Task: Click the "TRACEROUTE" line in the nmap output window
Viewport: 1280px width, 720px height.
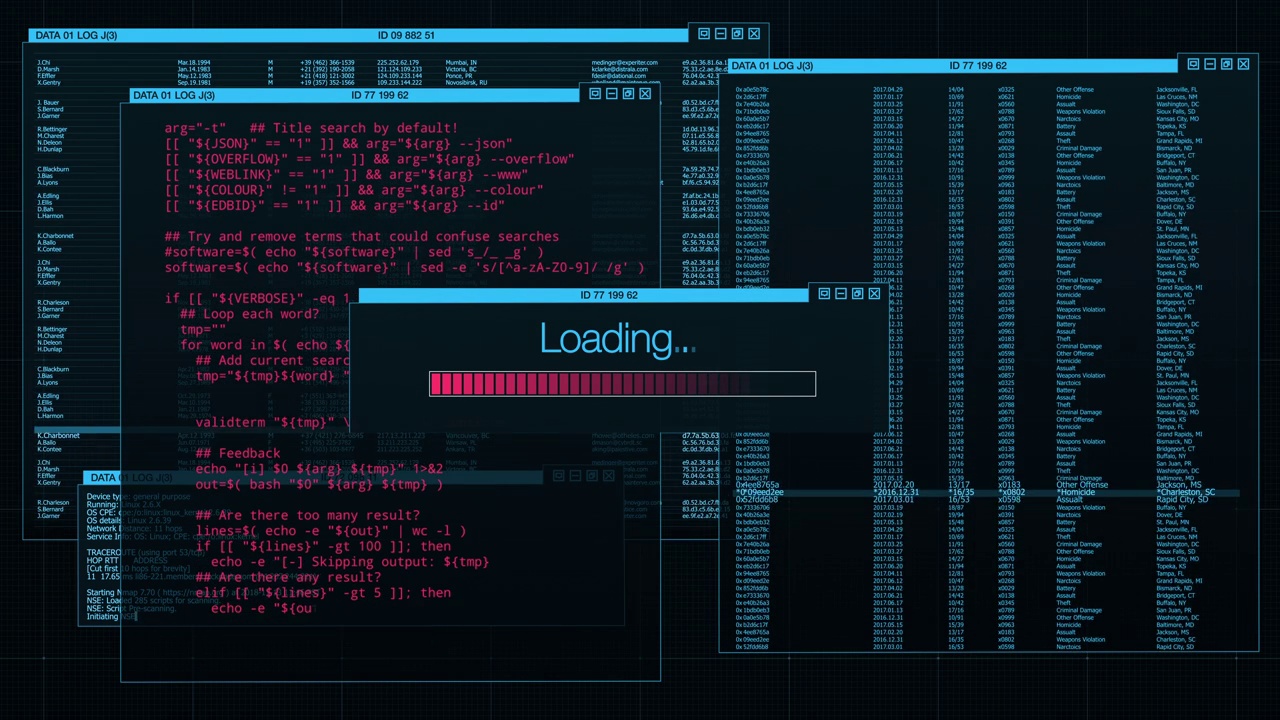Action: [x=146, y=553]
